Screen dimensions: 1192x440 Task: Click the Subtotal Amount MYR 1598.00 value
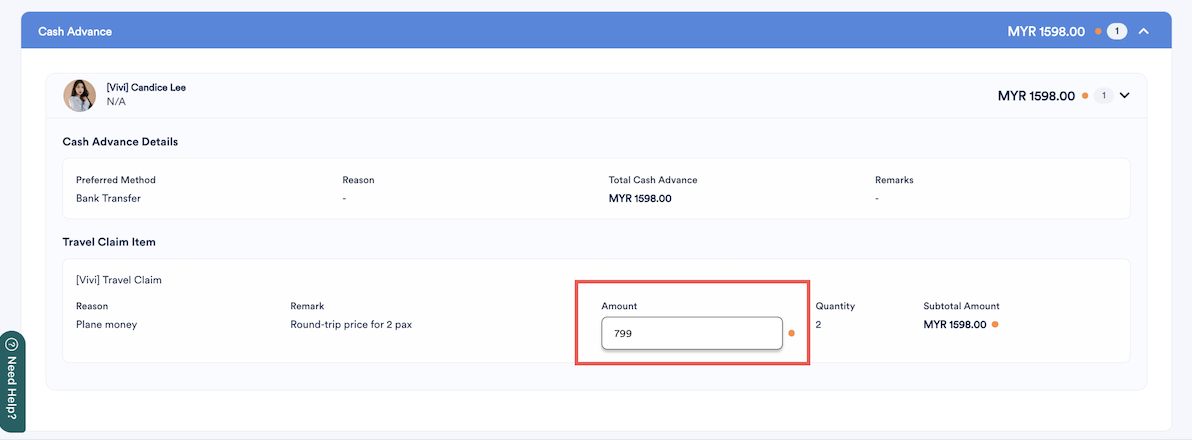point(955,324)
